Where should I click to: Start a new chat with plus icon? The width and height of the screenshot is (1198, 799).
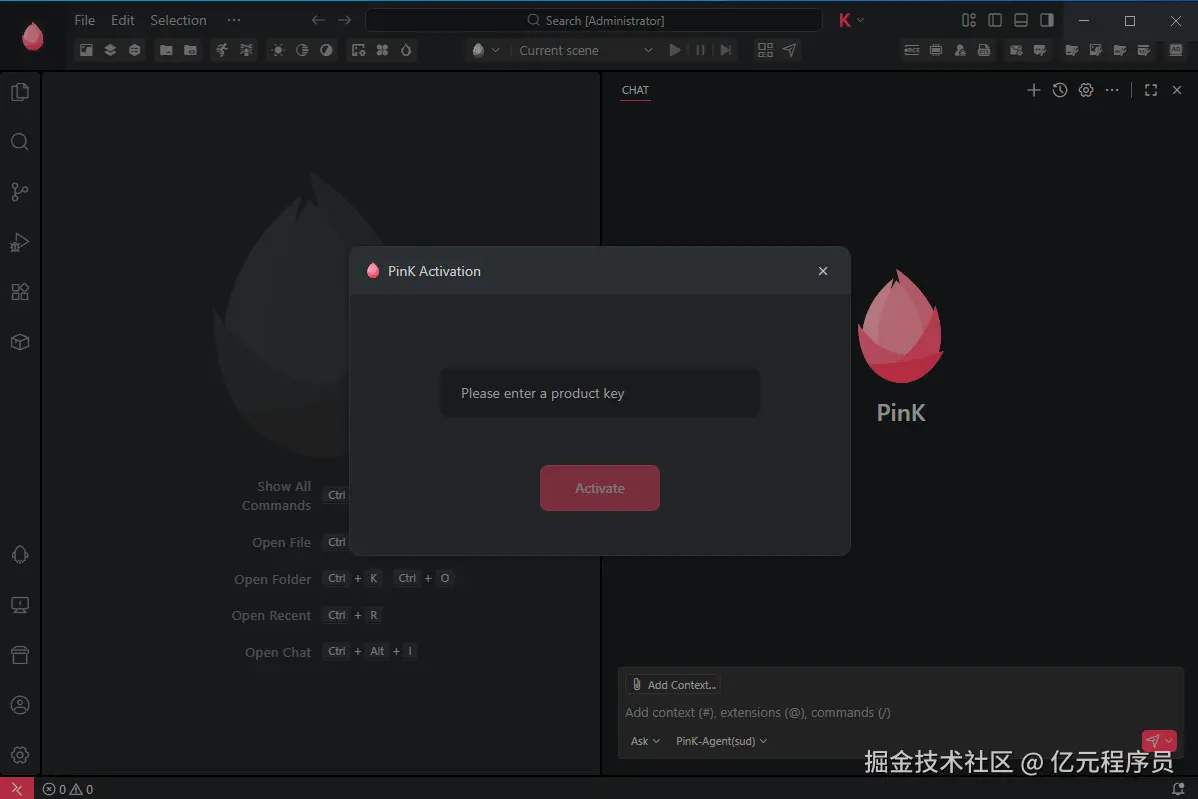[1034, 90]
